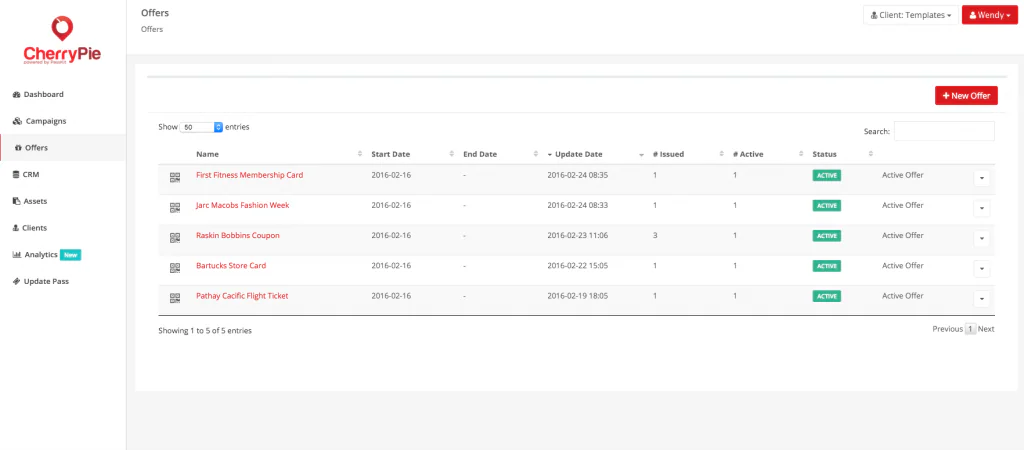1024x450 pixels.
Task: Click update date 2016-02-24 08:35
Action: pos(577,175)
